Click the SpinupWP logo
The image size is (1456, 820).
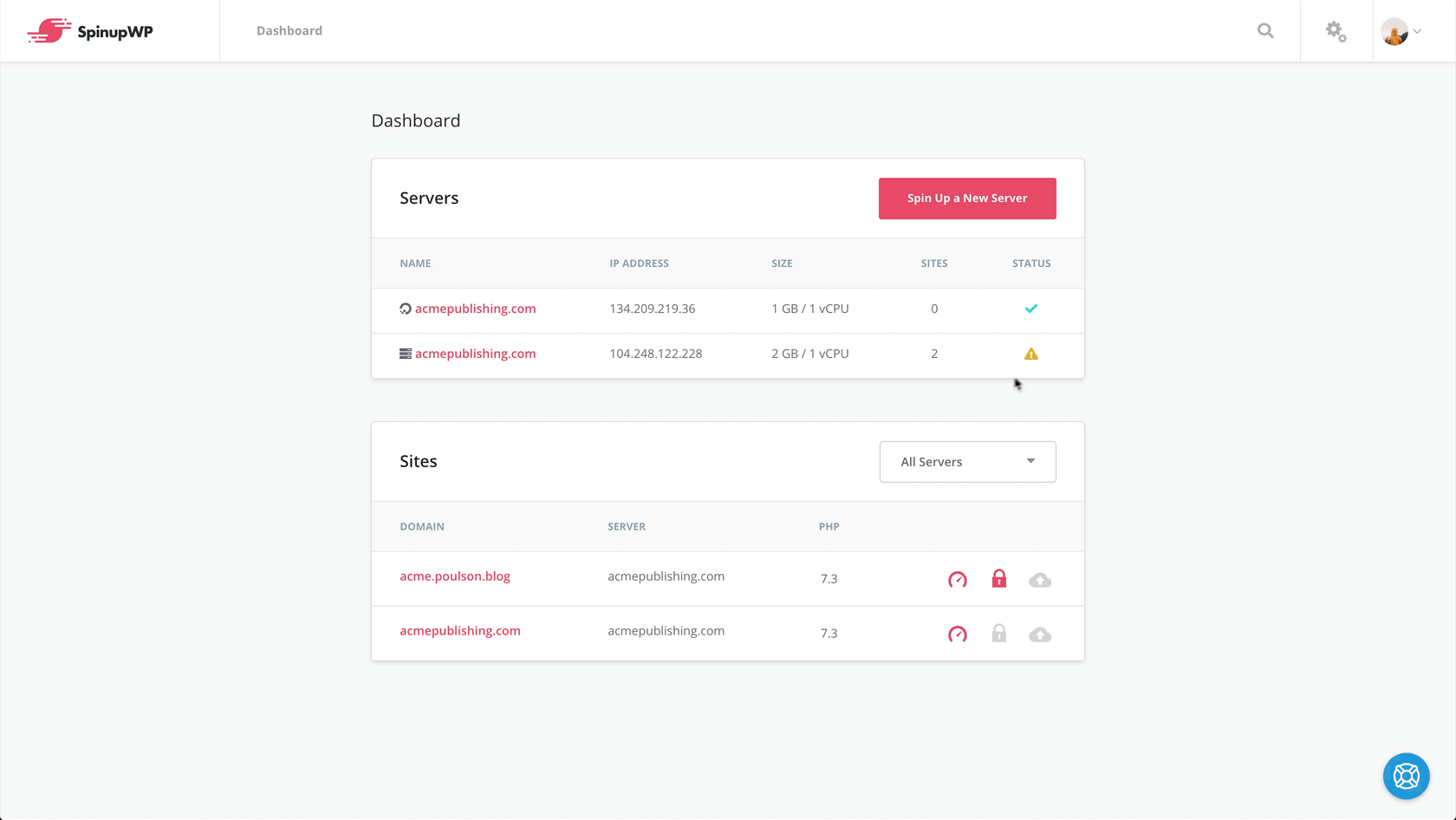[90, 31]
